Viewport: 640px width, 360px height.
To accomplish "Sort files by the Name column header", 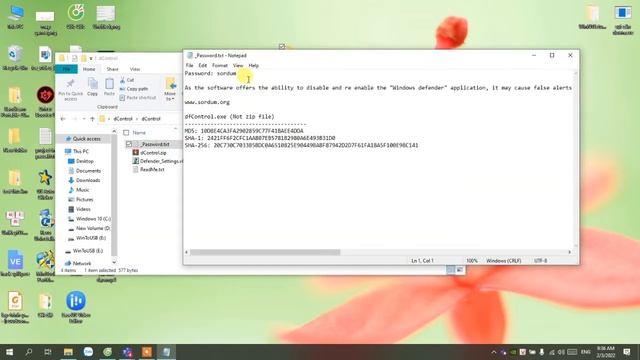I will 139,133.
